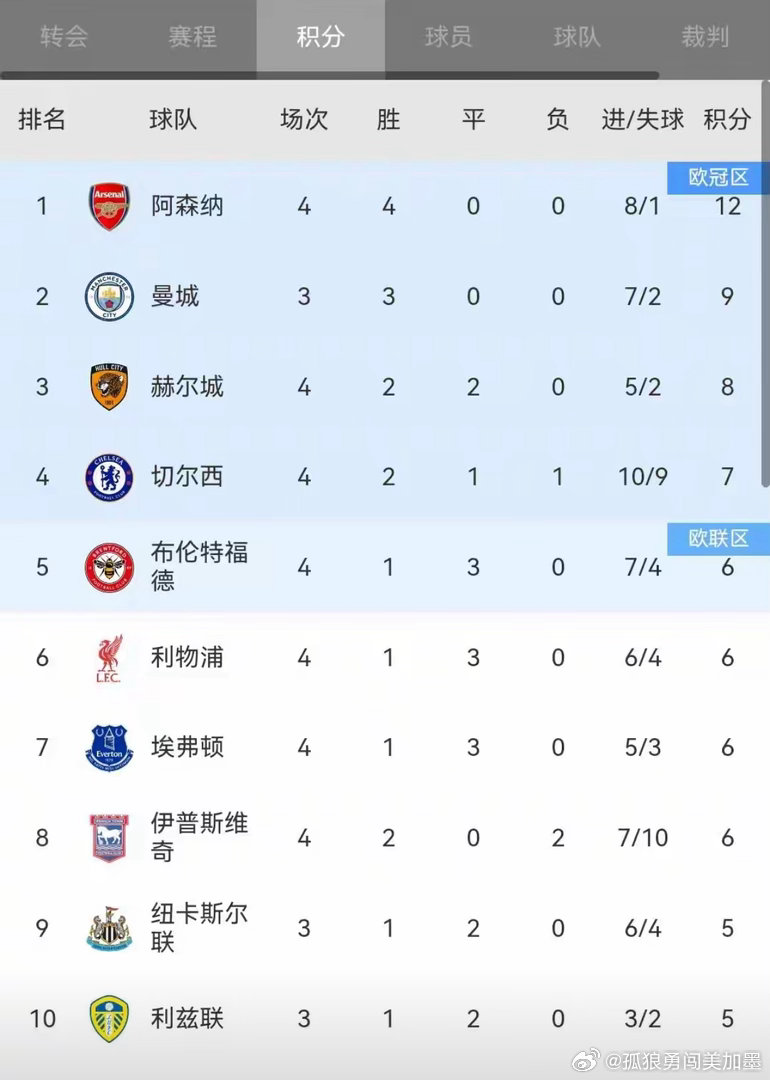Open team name 阿森纳
770x1080 pixels.
click(x=187, y=206)
